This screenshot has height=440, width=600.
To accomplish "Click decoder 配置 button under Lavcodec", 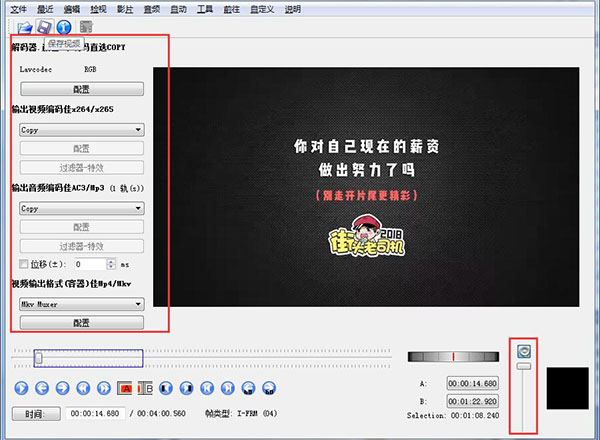I will coord(82,89).
